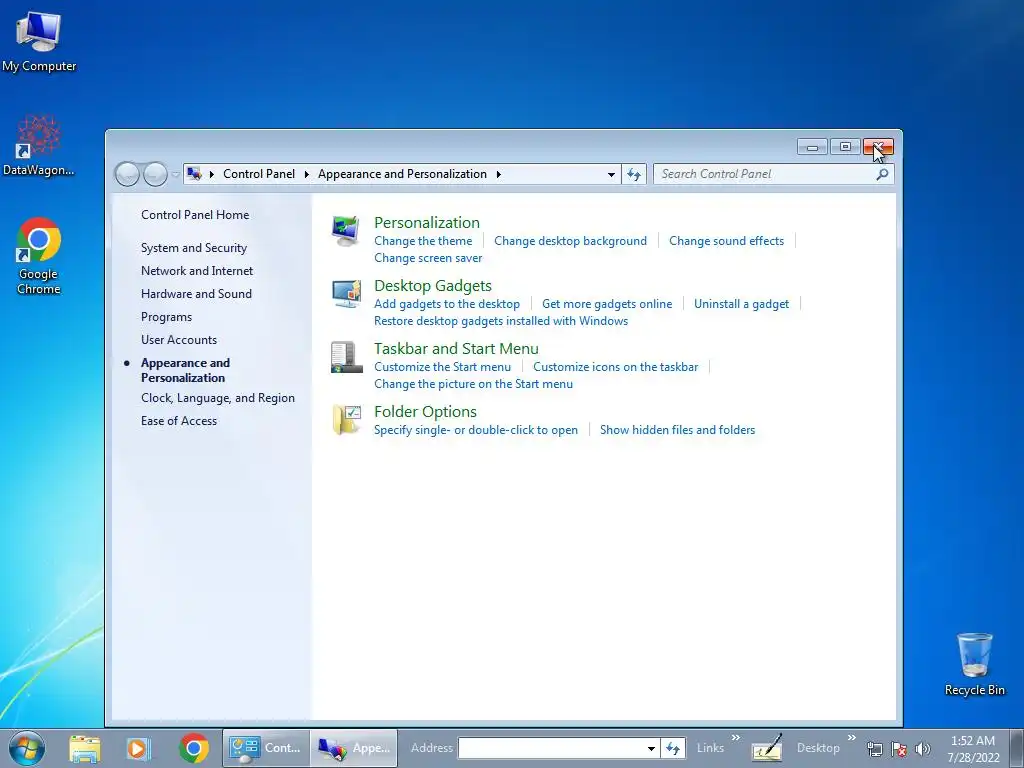The image size is (1024, 768).
Task: Select the DataWagon desktop shortcut
Action: pyautogui.click(x=39, y=146)
